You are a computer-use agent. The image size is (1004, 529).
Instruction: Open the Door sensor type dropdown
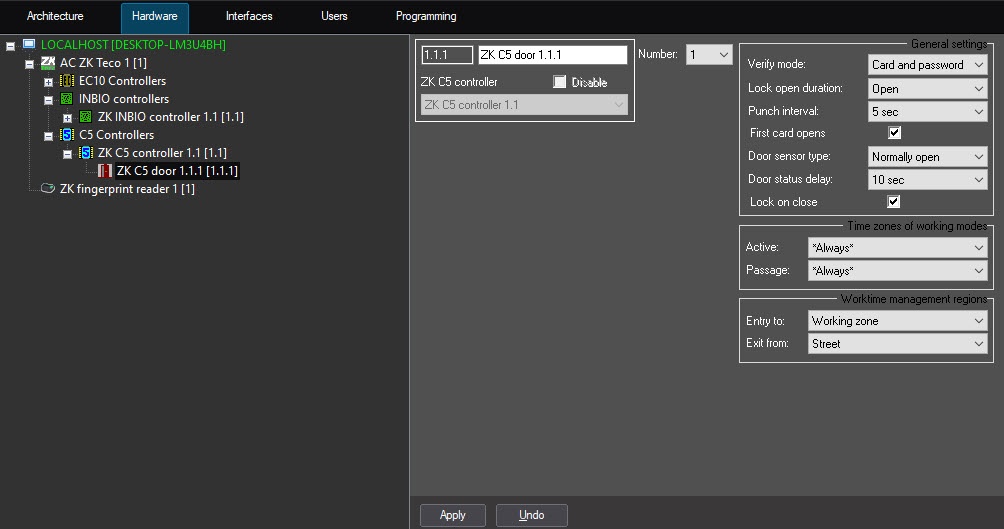tap(927, 156)
